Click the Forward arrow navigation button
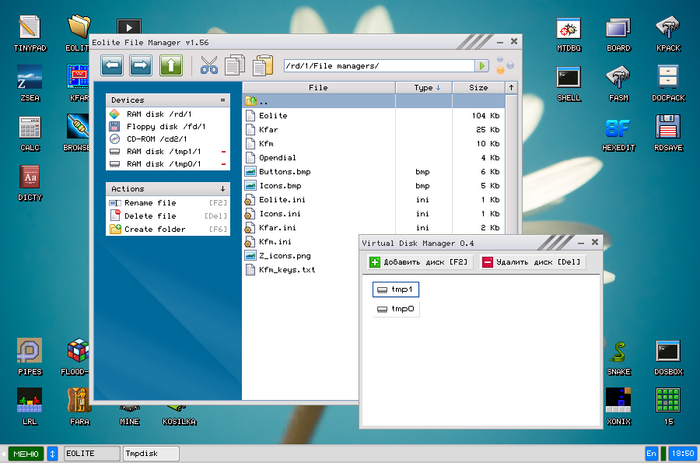 coord(141,66)
